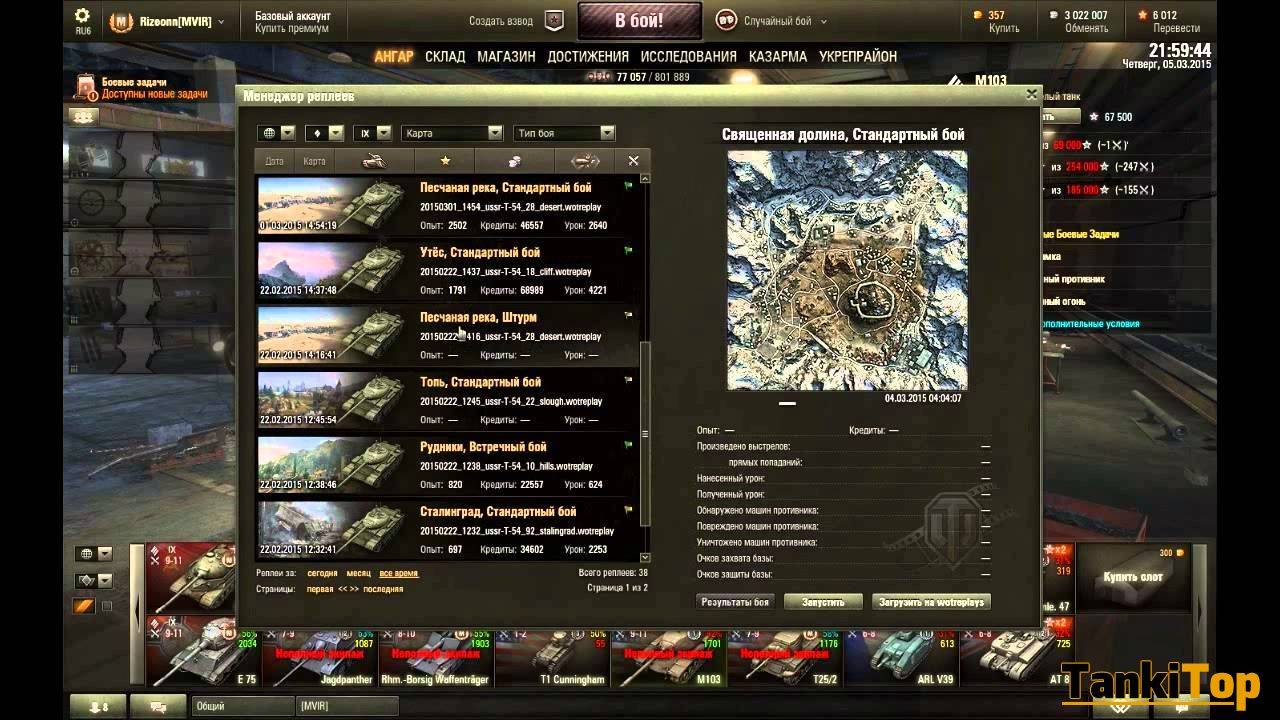The height and width of the screenshot is (720, 1280).
Task: Toggle favorite flag on Рудники replay
Action: 628,445
